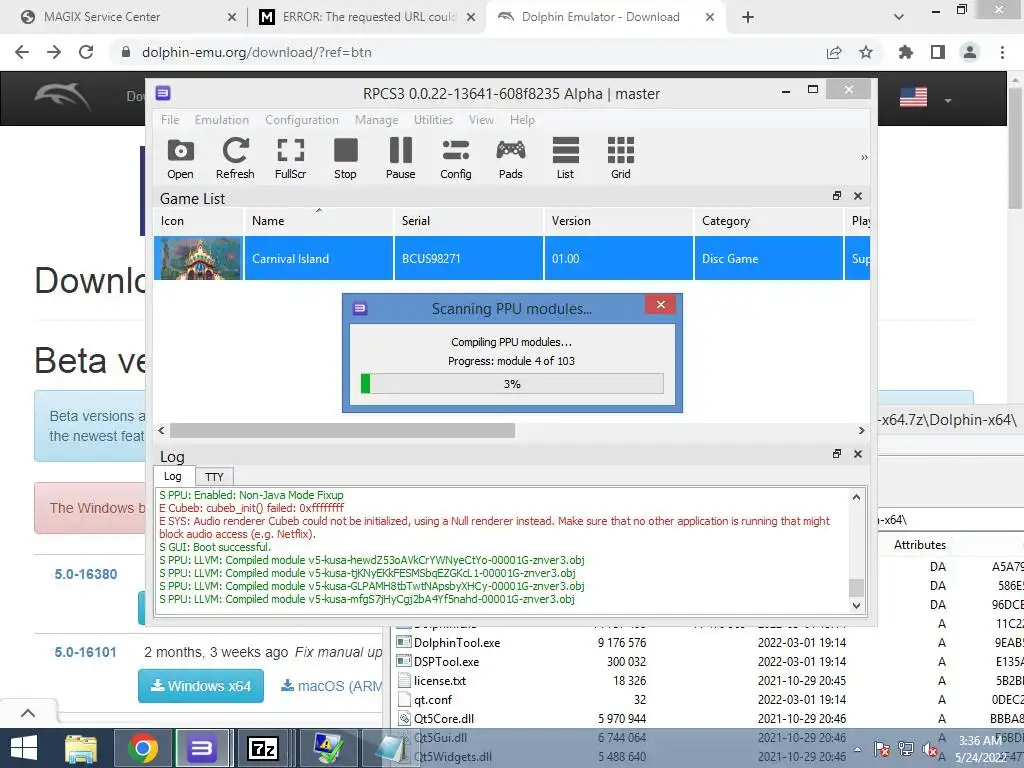Sort the game list by the Name column

click(x=319, y=221)
